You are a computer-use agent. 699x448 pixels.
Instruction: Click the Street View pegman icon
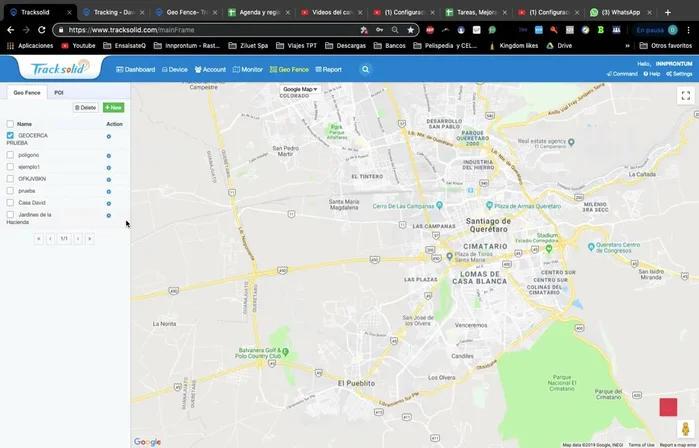coord(686,429)
